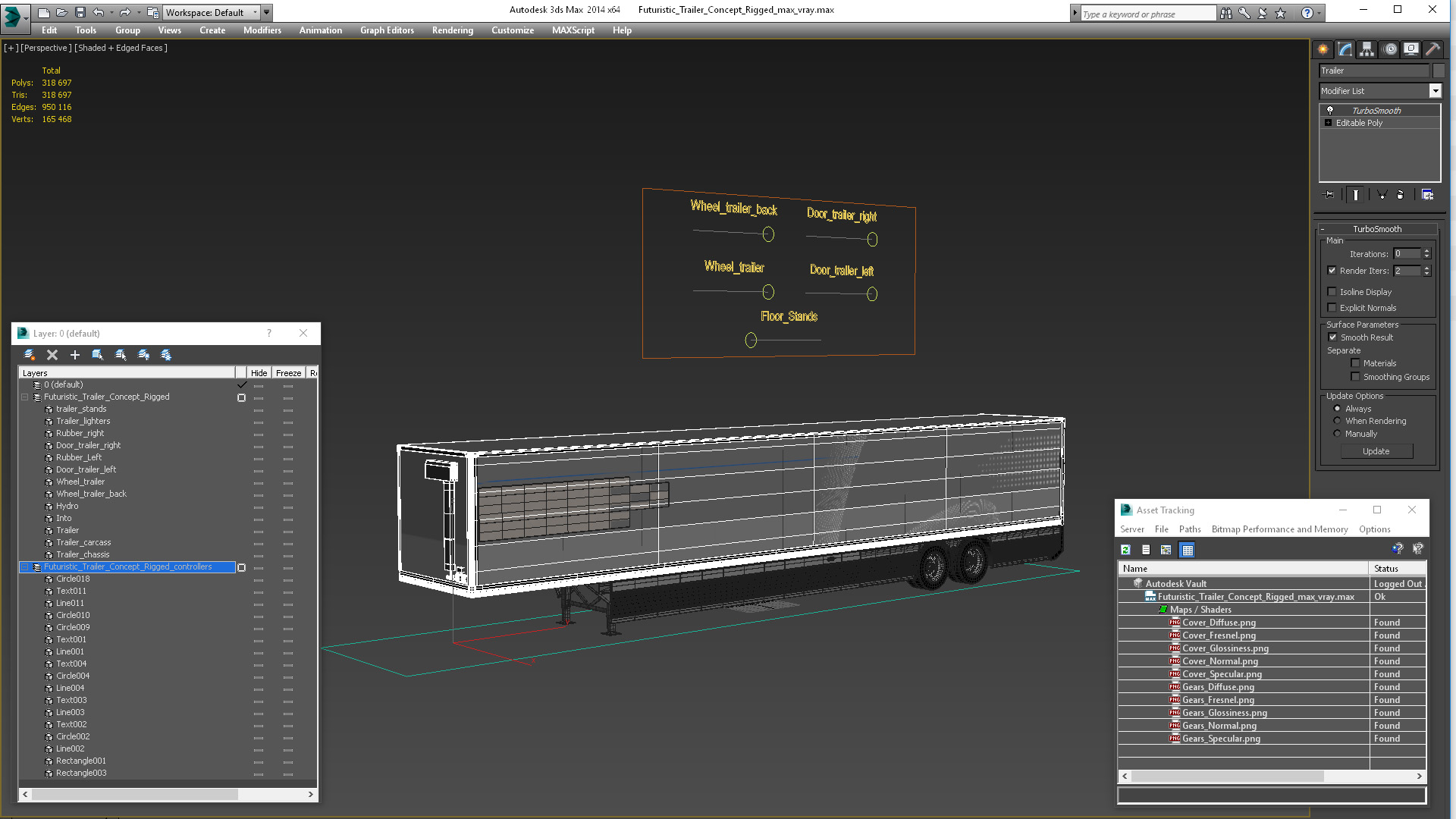Click the Communication Center satellite icon
1456x819 pixels.
[1263, 13]
